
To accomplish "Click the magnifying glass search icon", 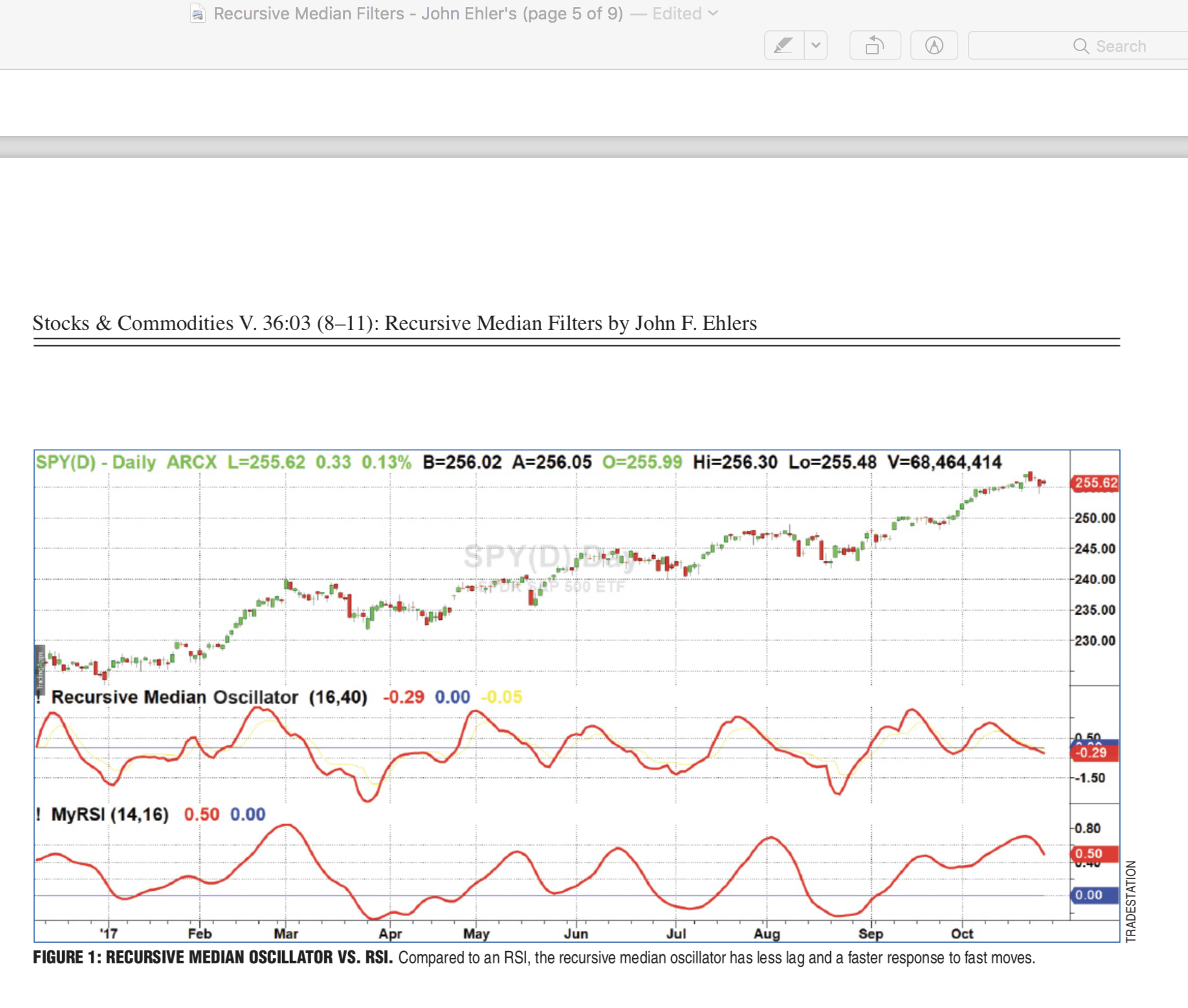I will coord(1081,46).
